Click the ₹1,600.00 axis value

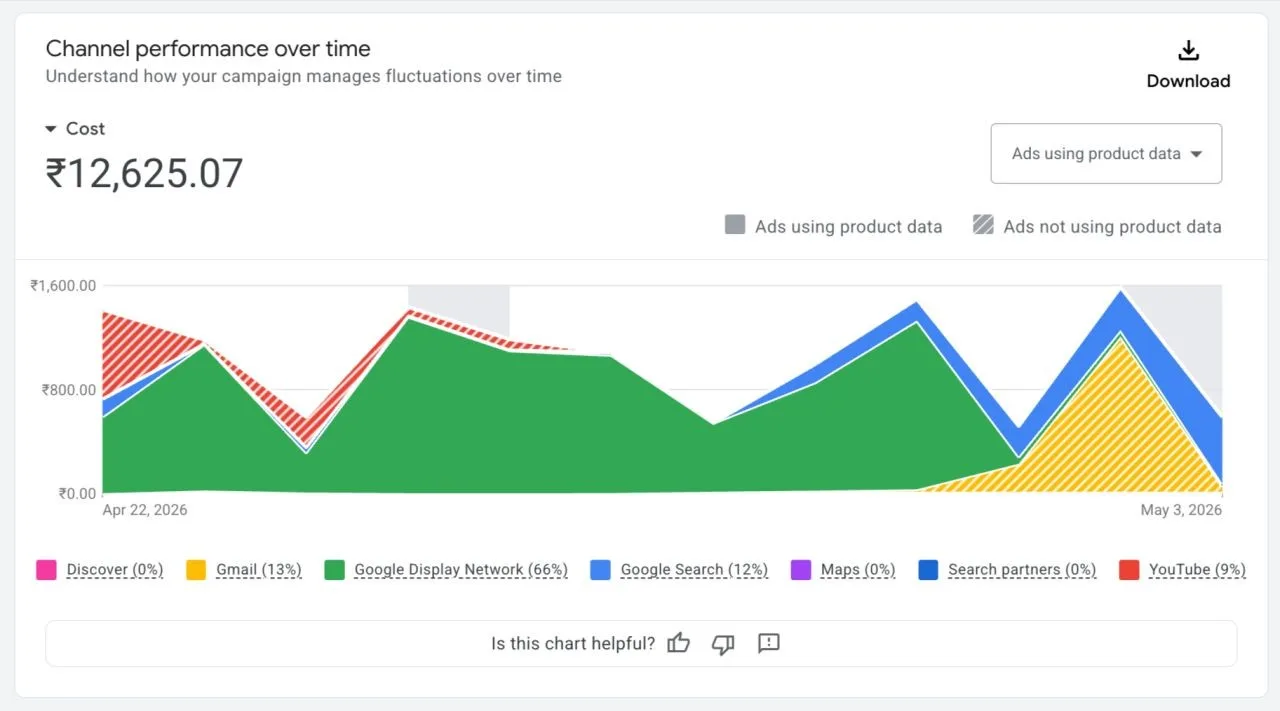click(x=63, y=286)
